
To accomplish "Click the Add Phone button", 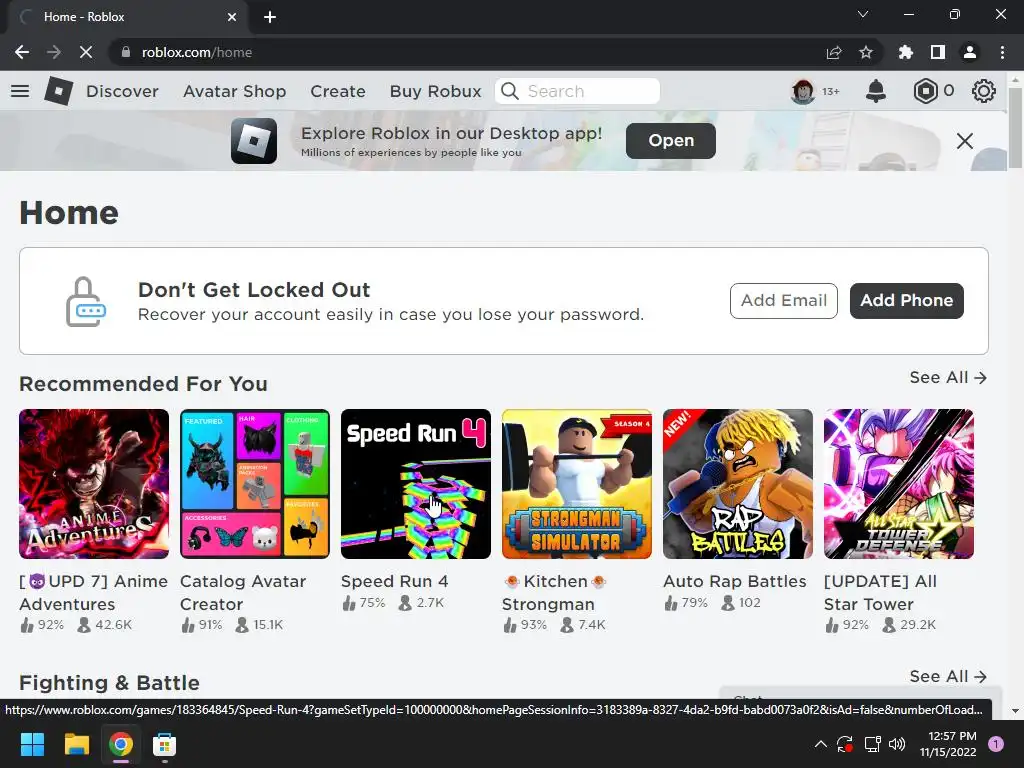I will pos(906,300).
